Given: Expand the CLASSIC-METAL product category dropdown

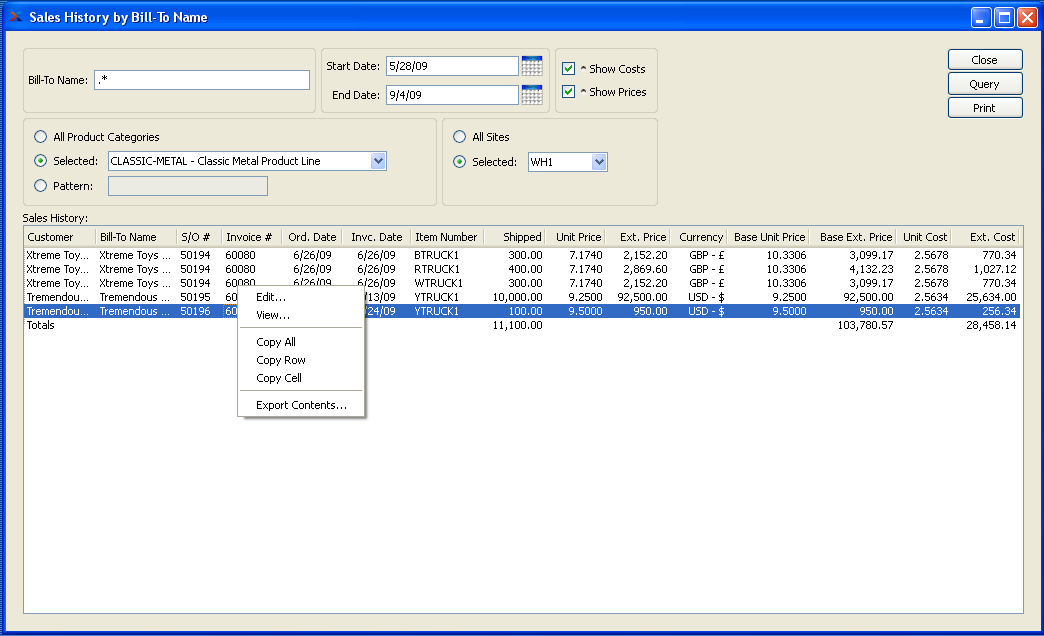Looking at the screenshot, I should pos(377,161).
